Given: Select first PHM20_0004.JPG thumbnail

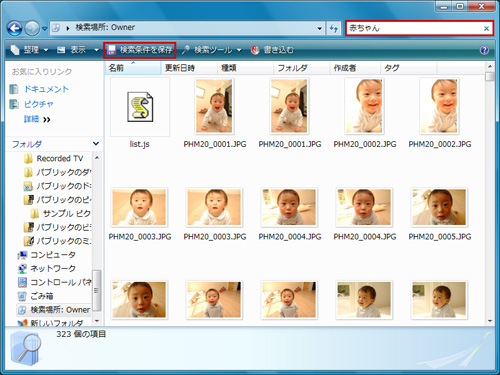Looking at the screenshot, I should pos(289,207).
